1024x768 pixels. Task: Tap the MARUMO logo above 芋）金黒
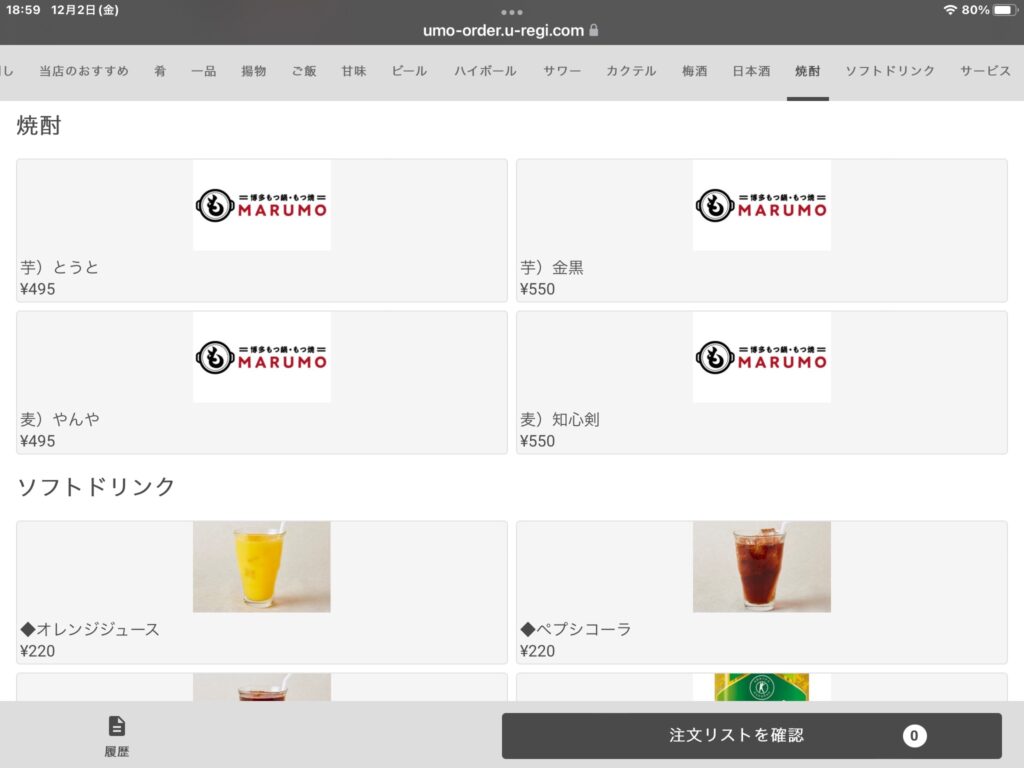761,205
